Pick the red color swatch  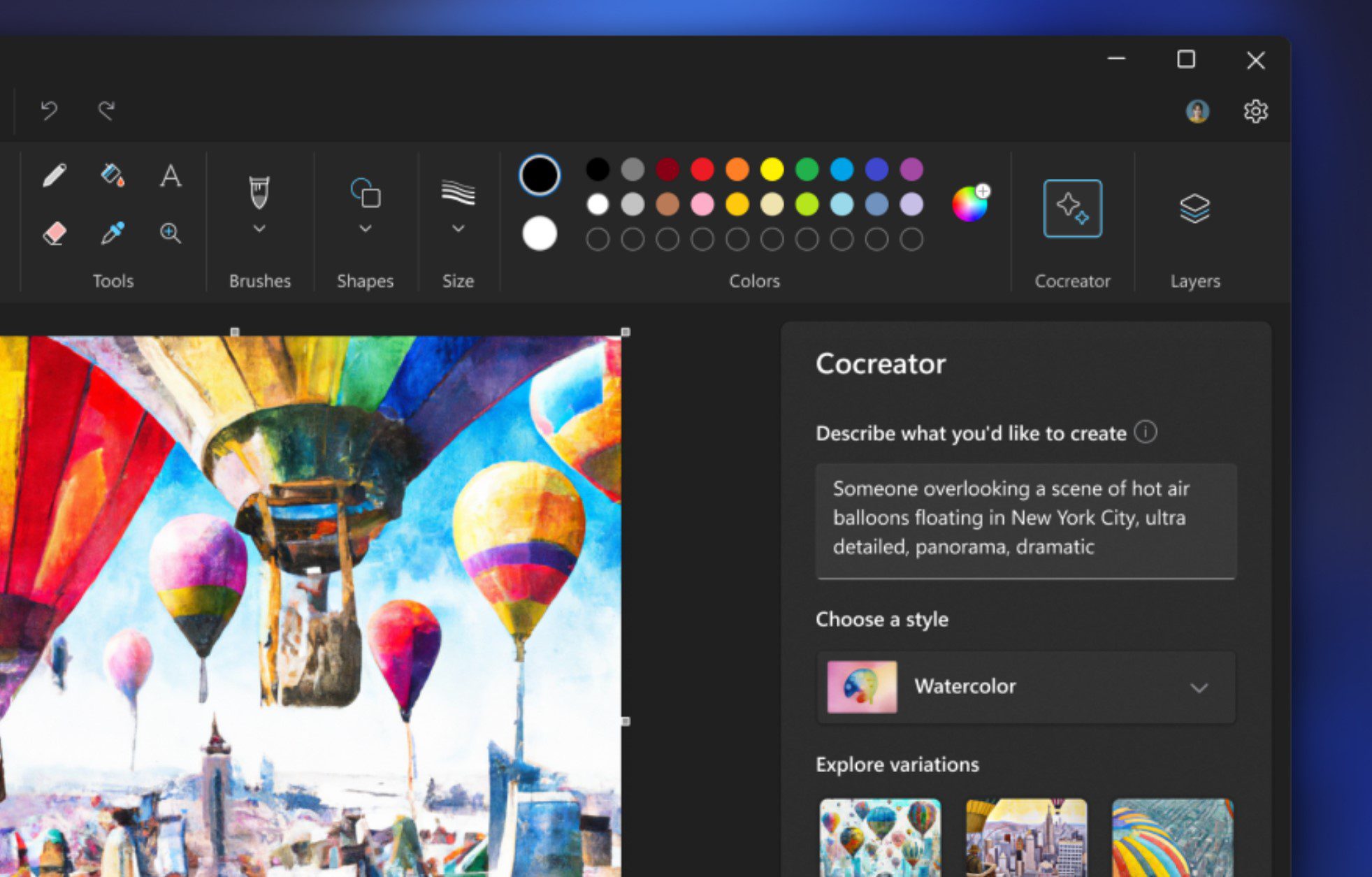[702, 169]
